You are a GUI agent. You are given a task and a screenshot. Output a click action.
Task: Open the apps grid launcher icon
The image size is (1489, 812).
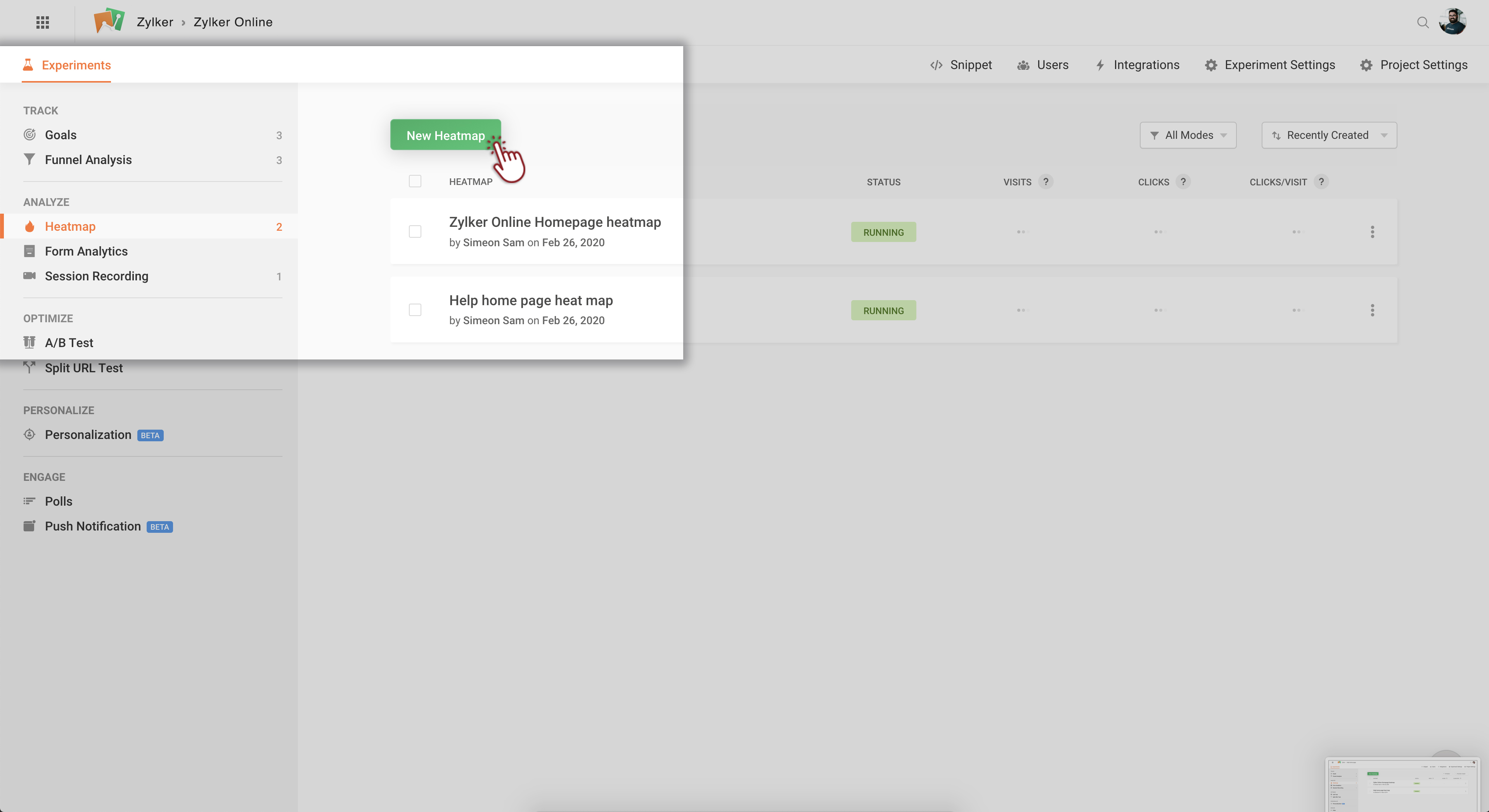[x=43, y=22]
